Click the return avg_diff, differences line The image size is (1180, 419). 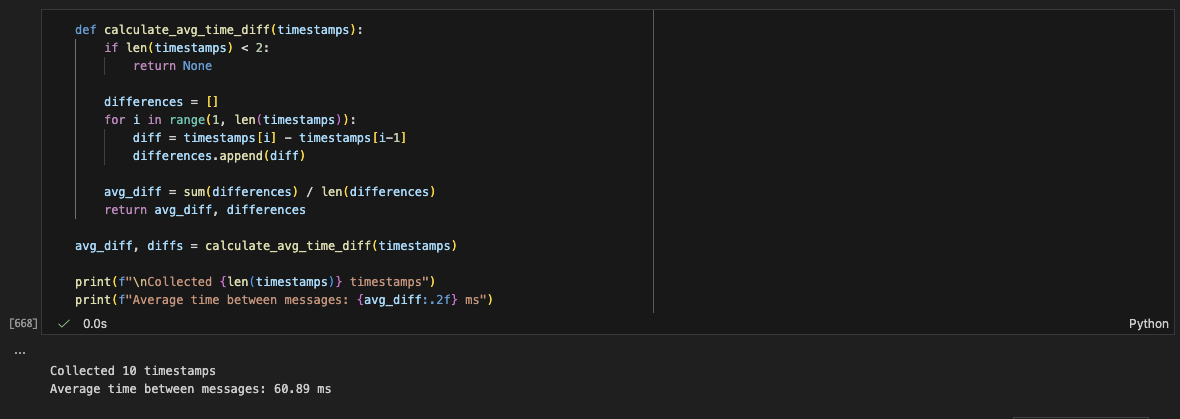205,210
